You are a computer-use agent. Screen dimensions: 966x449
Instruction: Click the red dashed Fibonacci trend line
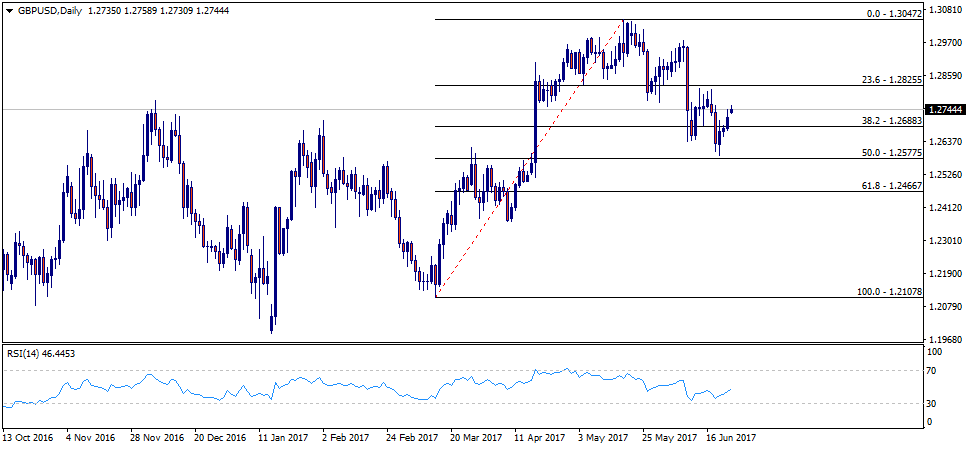tap(530, 160)
